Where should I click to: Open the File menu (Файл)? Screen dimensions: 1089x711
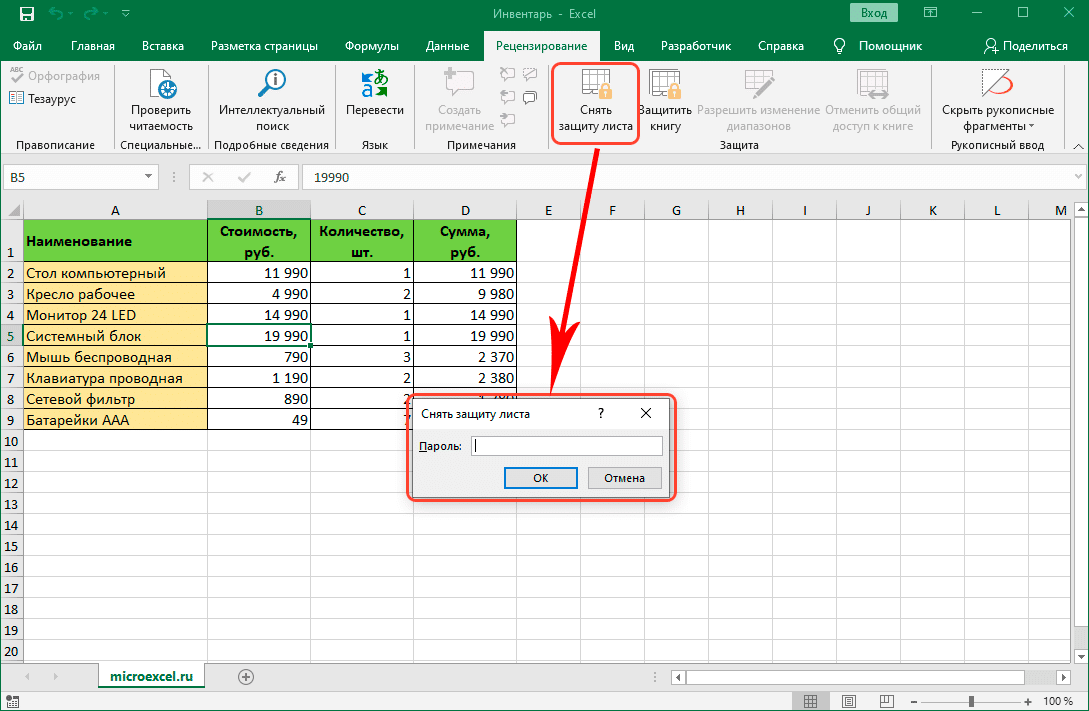28,46
